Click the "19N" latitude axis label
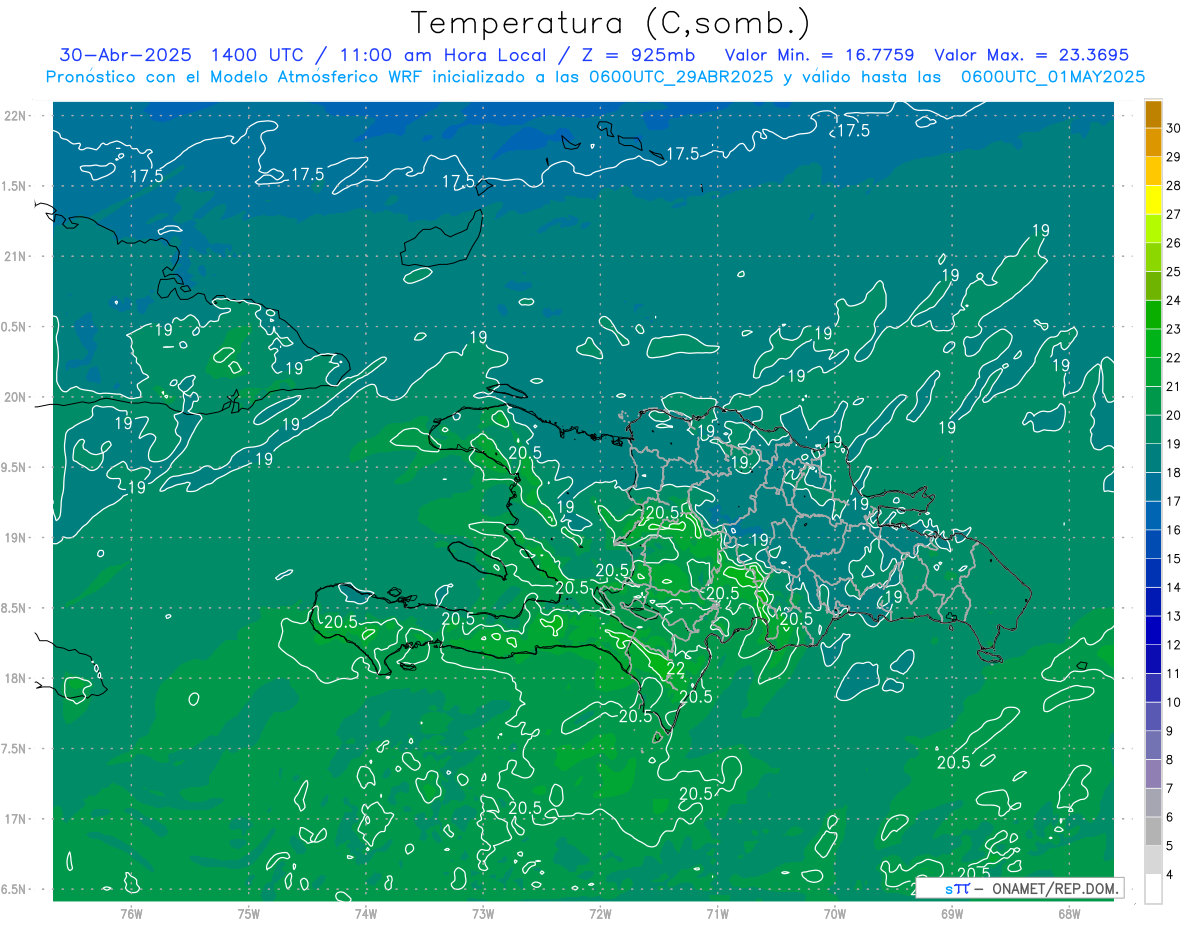1200x927 pixels. [16, 538]
